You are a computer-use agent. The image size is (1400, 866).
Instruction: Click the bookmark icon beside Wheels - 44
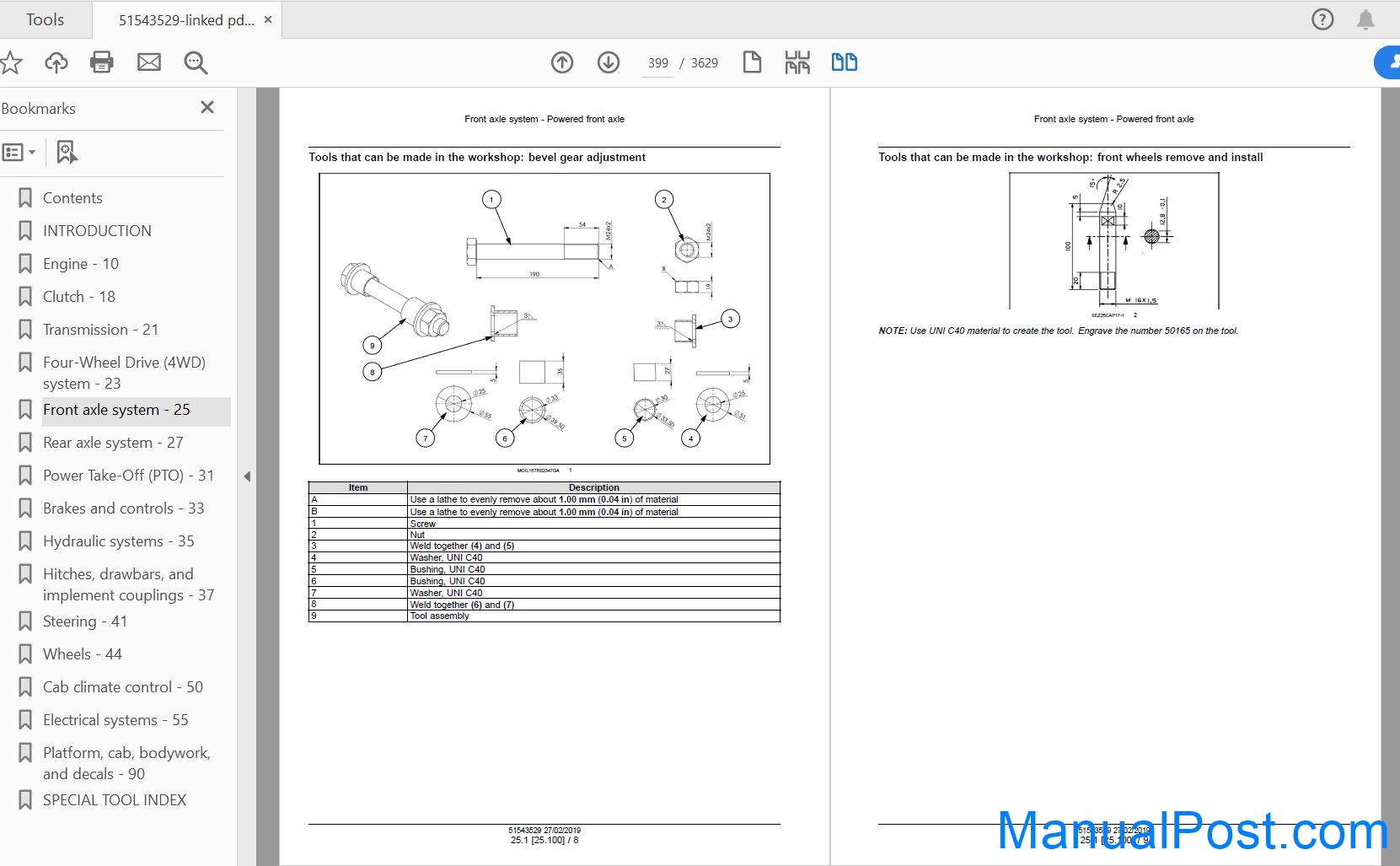point(25,654)
